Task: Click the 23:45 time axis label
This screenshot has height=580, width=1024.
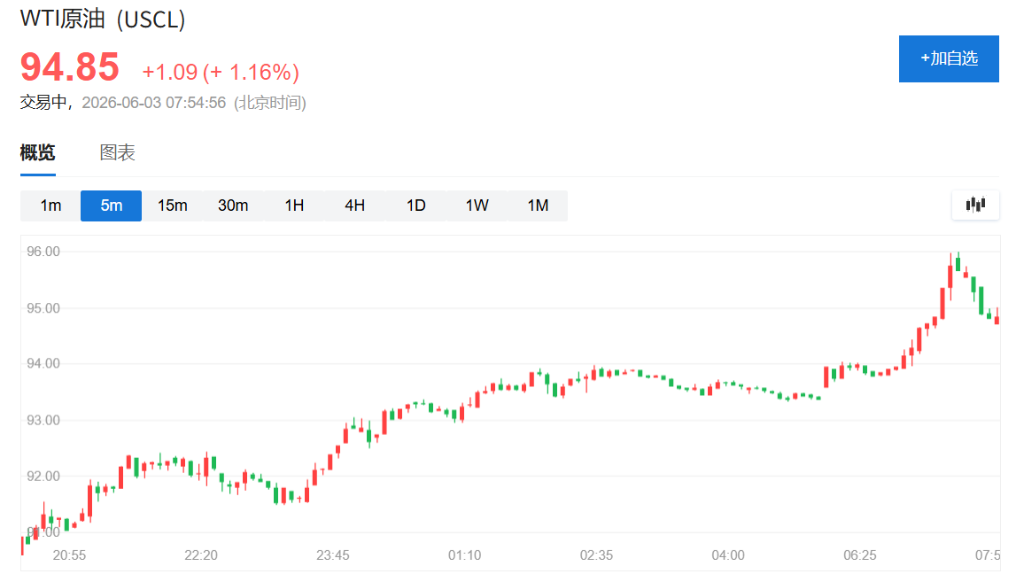Action: [332, 555]
